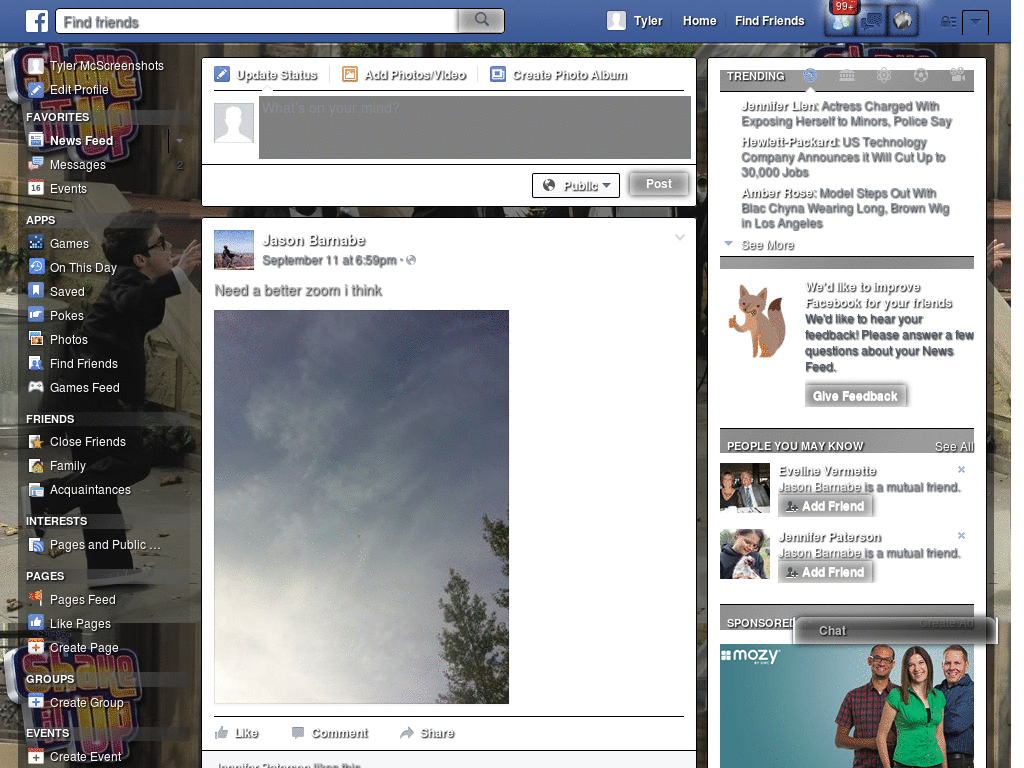
Task: Open Jennifer Lien trending story
Action: (846, 114)
